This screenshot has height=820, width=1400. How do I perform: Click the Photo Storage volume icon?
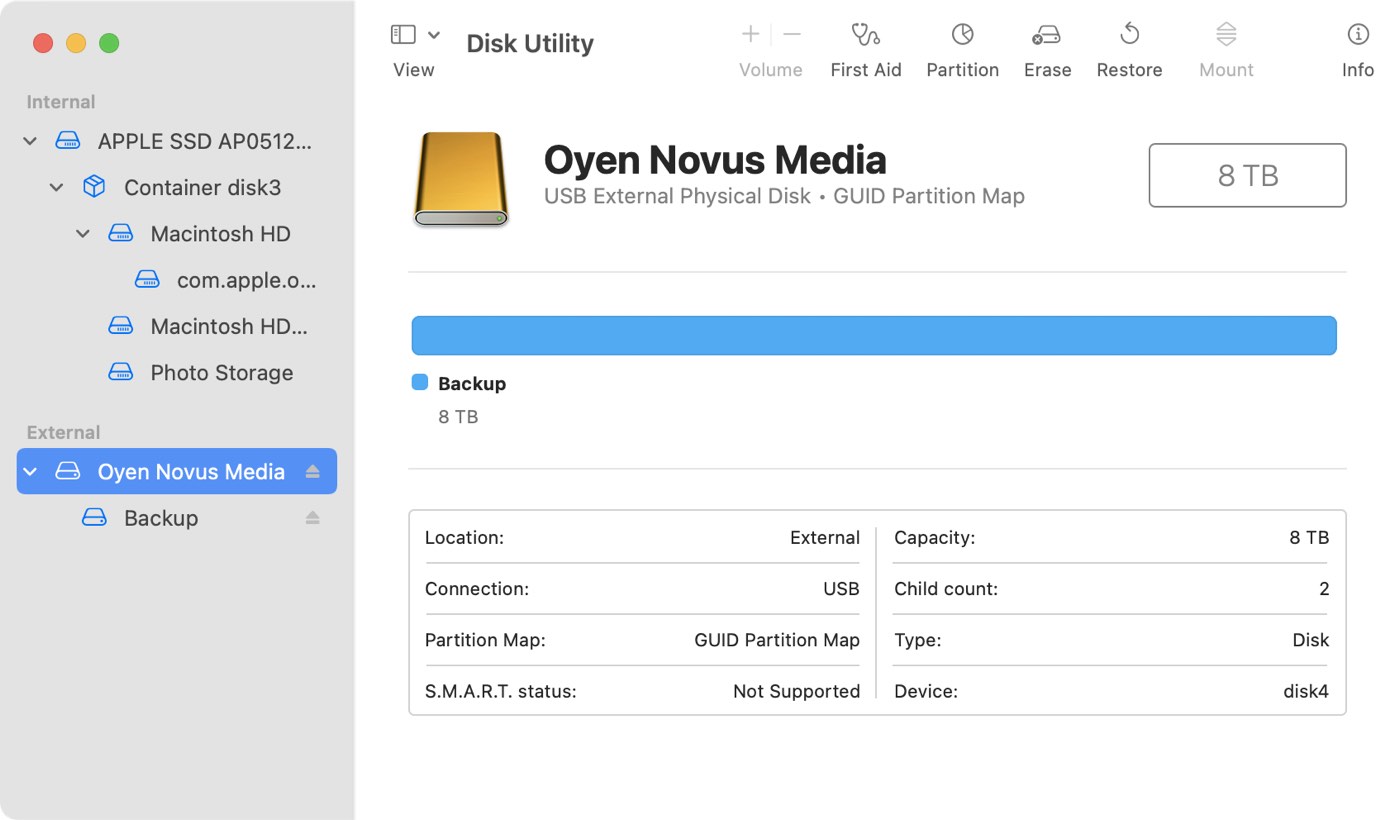point(121,373)
